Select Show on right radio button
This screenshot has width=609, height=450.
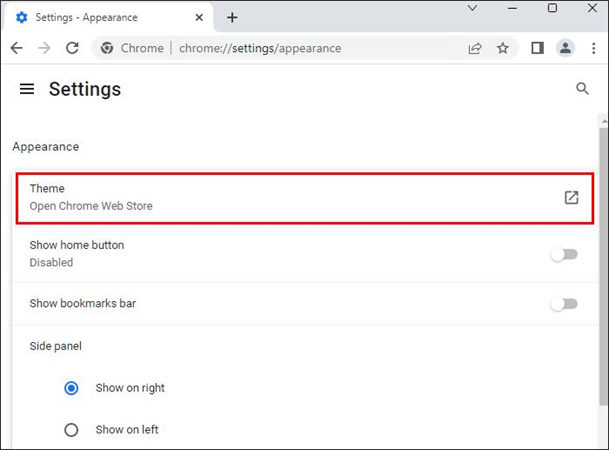(x=71, y=388)
